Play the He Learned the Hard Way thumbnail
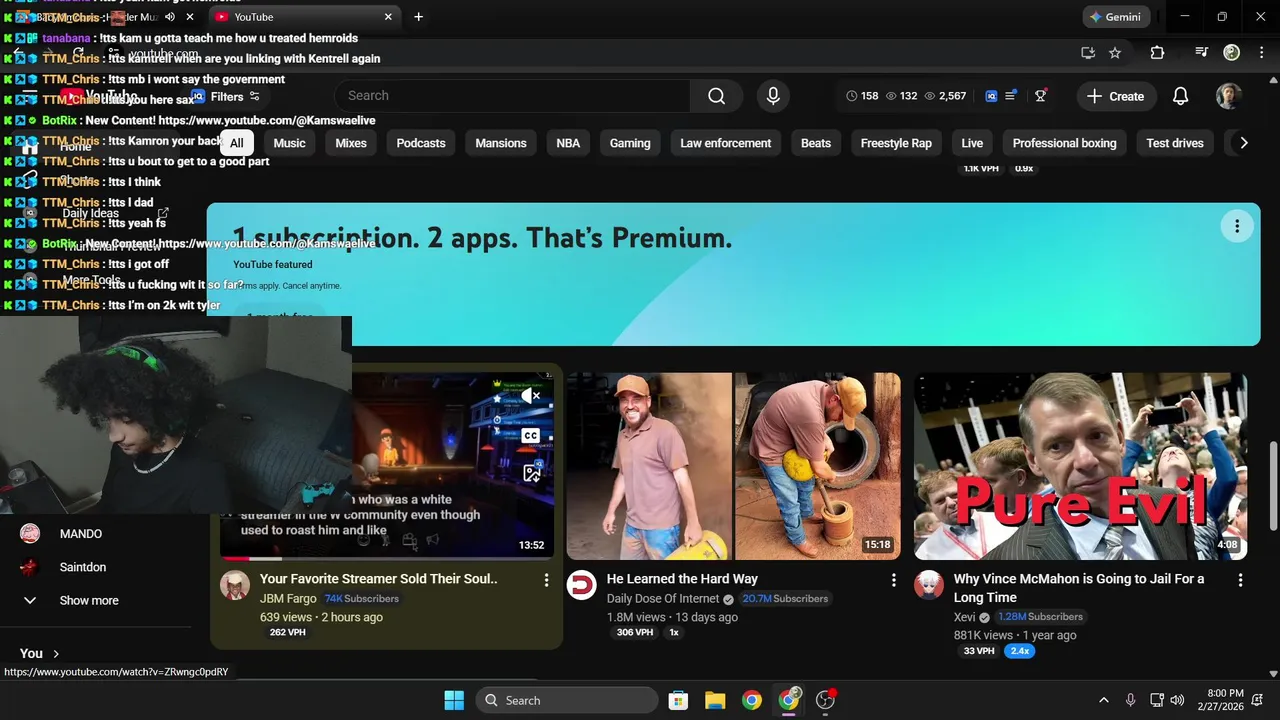 [734, 466]
